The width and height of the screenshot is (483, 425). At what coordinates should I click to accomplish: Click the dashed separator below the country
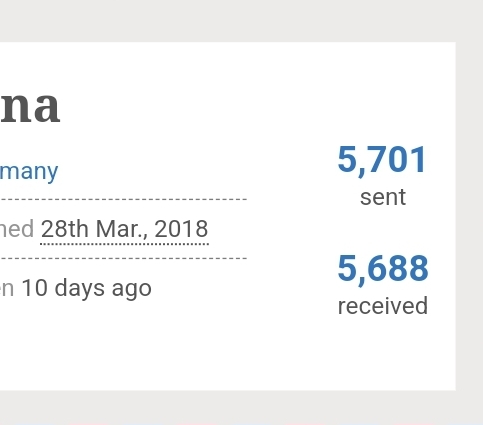123,199
